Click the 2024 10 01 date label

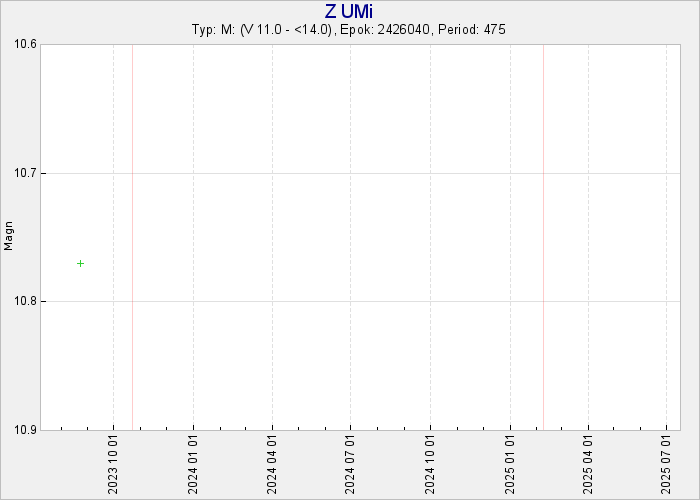tap(430, 462)
